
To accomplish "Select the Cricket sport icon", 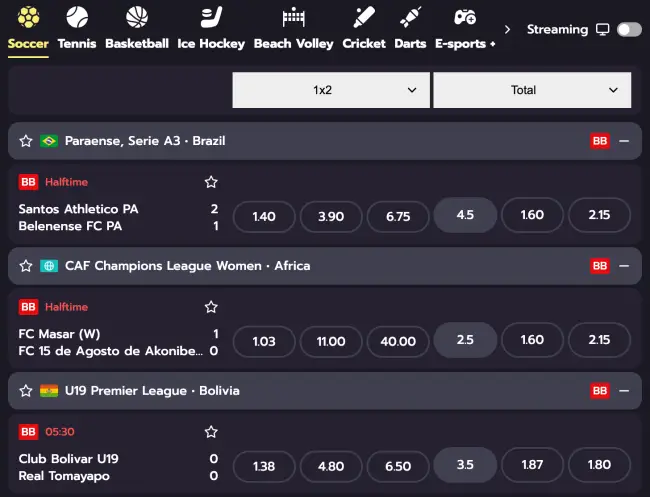I will [364, 18].
